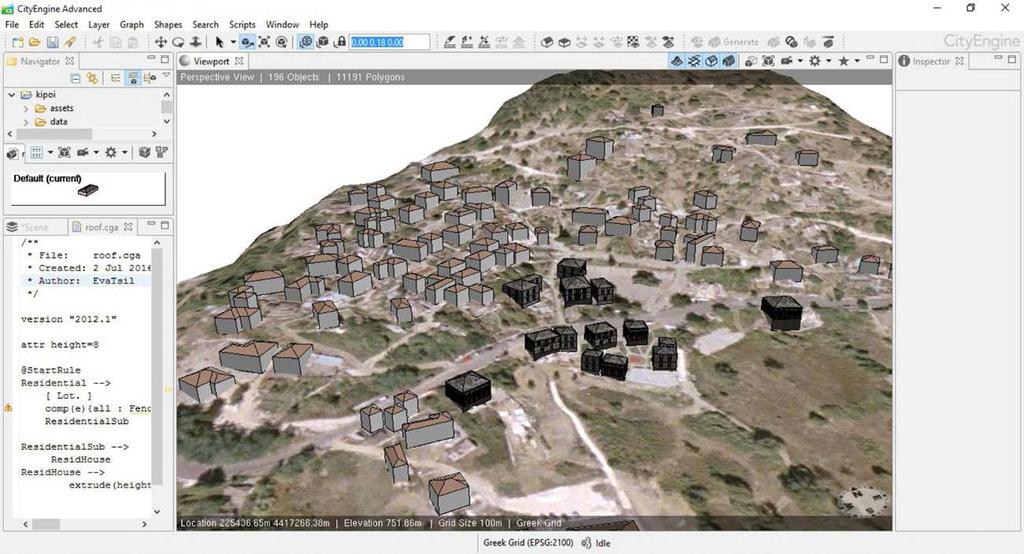Click the cube icon in preview panel toolbar

(144, 152)
